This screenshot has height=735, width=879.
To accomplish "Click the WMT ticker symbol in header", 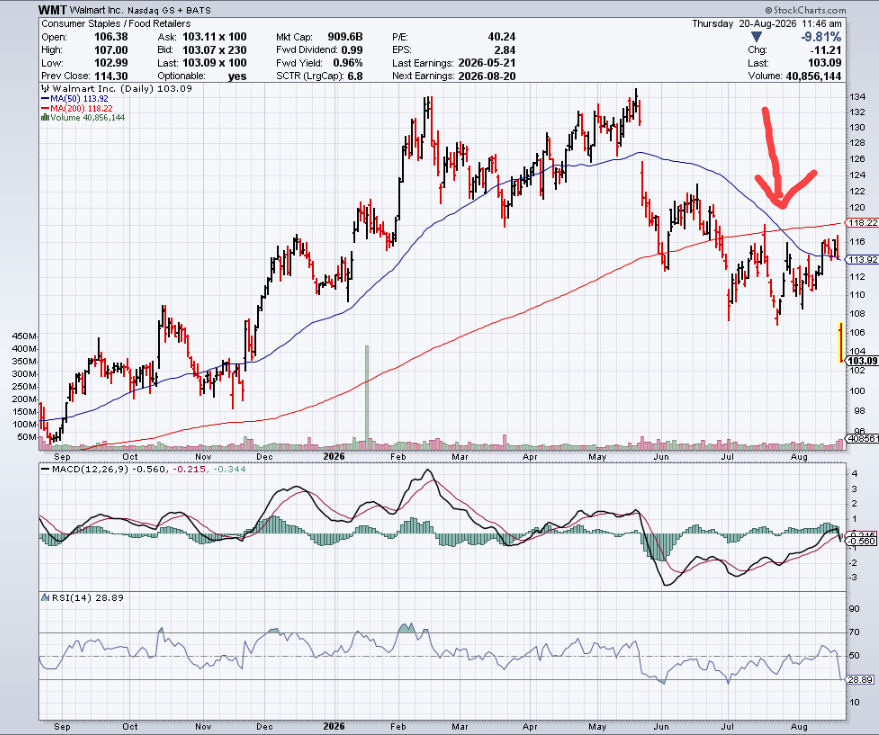I will click(x=53, y=10).
